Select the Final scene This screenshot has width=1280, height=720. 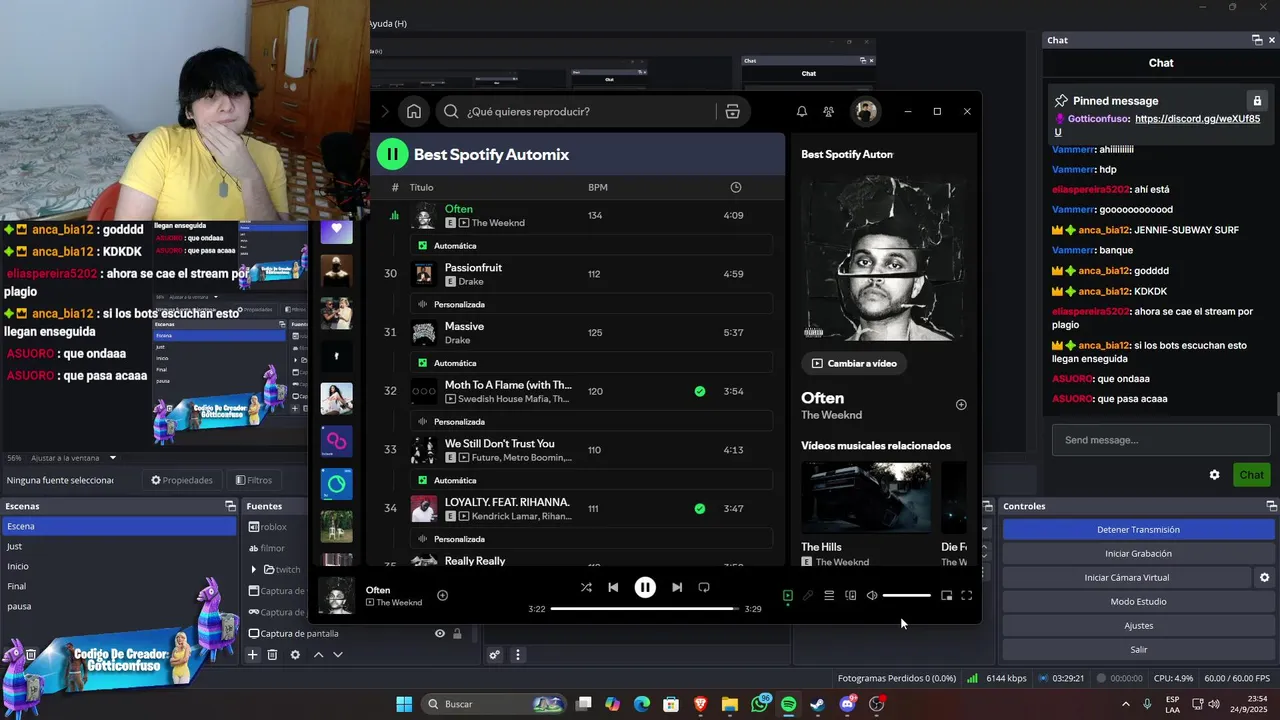pyautogui.click(x=118, y=586)
